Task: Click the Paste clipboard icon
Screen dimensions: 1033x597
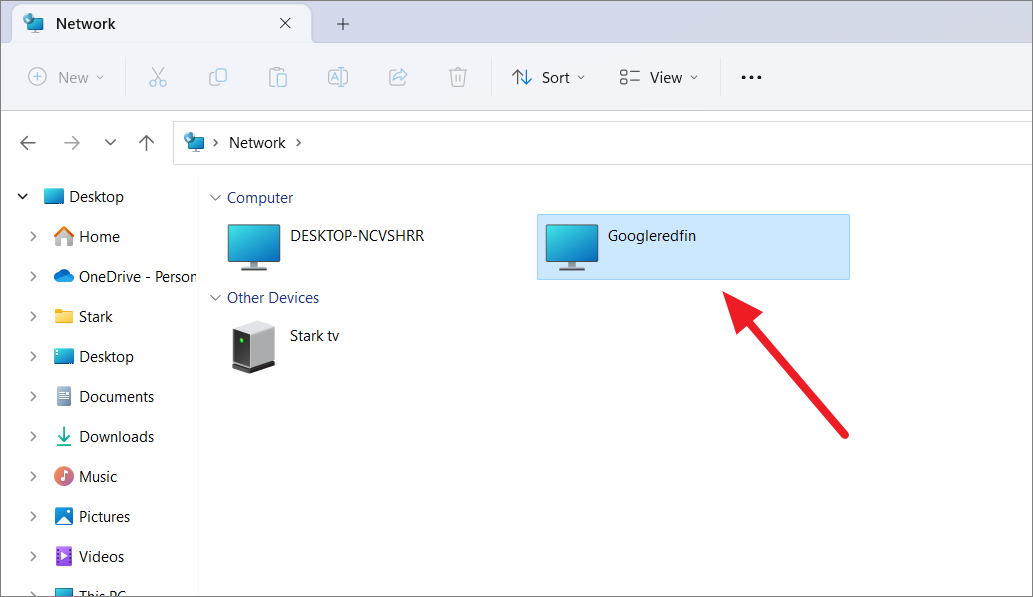Action: [x=277, y=77]
